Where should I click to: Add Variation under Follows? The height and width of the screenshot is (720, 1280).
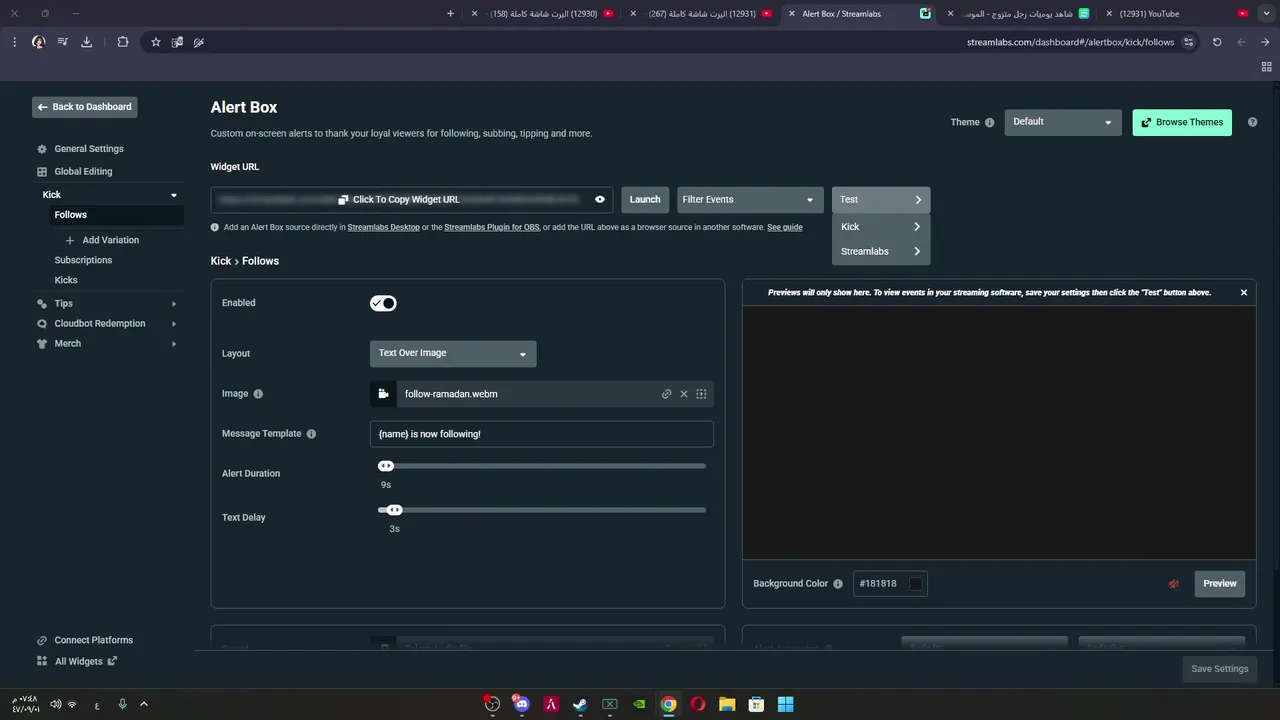[102, 240]
